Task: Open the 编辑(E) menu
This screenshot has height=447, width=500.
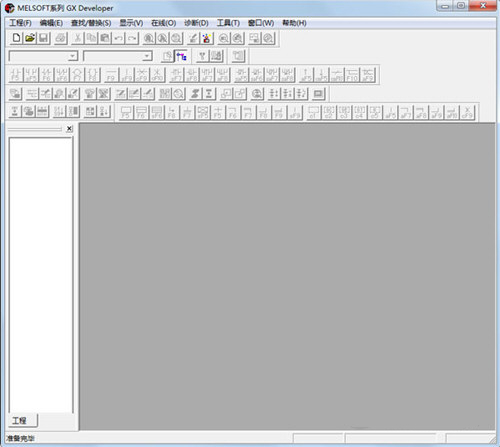Action: [x=51, y=23]
